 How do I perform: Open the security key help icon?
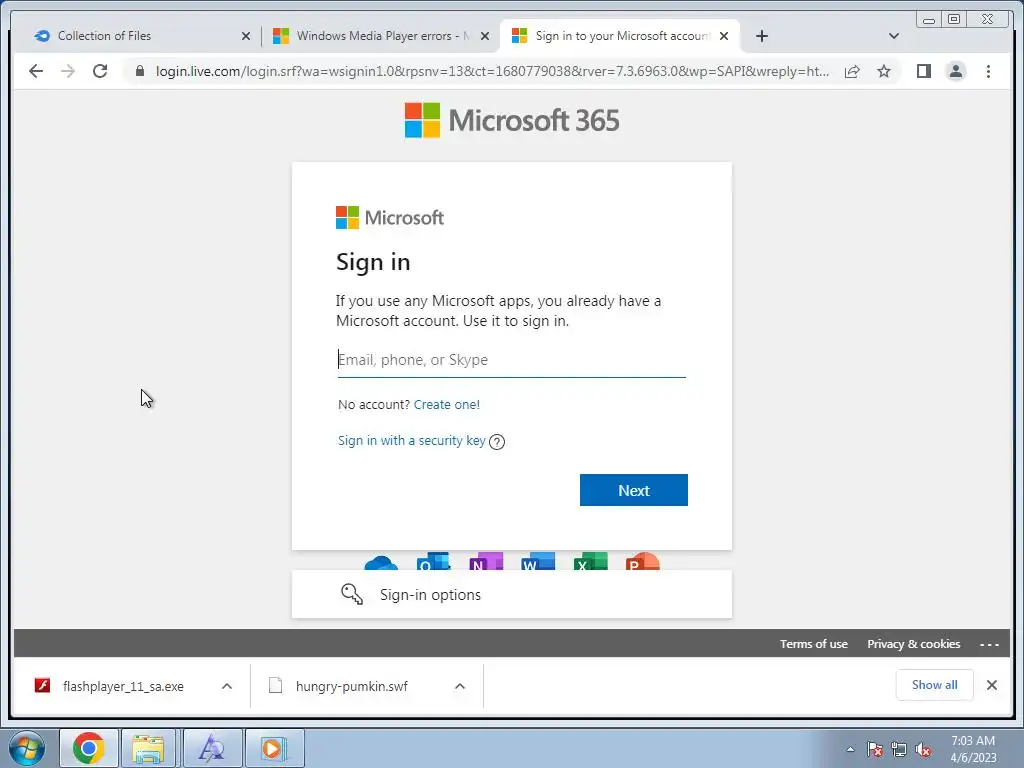[x=497, y=442]
